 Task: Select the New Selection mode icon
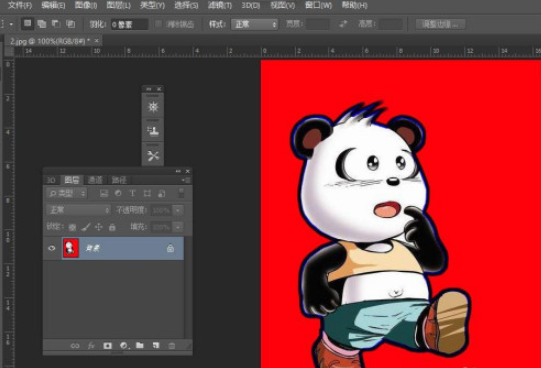27,24
